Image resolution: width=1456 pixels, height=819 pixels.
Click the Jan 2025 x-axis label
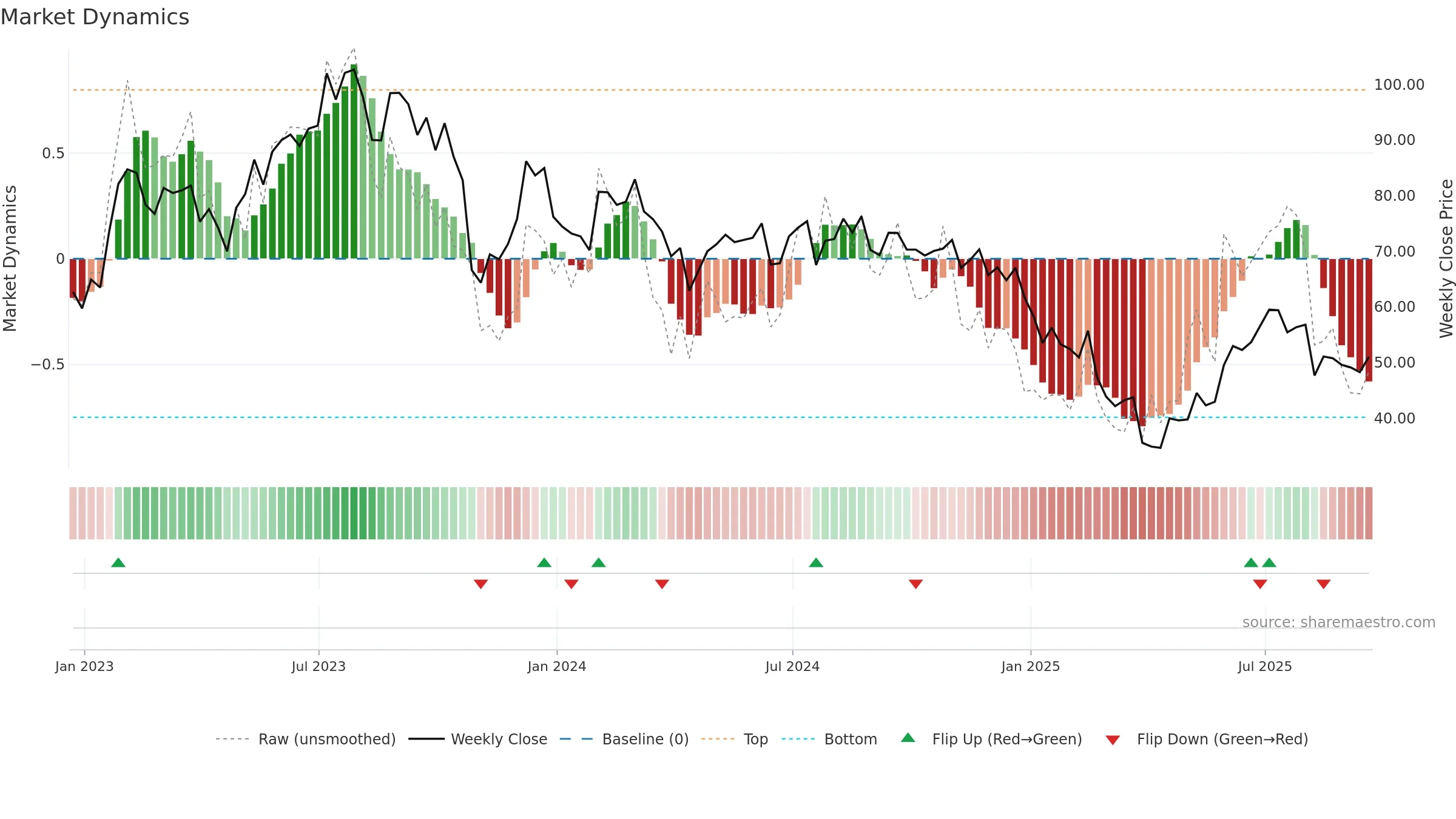[x=1031, y=666]
